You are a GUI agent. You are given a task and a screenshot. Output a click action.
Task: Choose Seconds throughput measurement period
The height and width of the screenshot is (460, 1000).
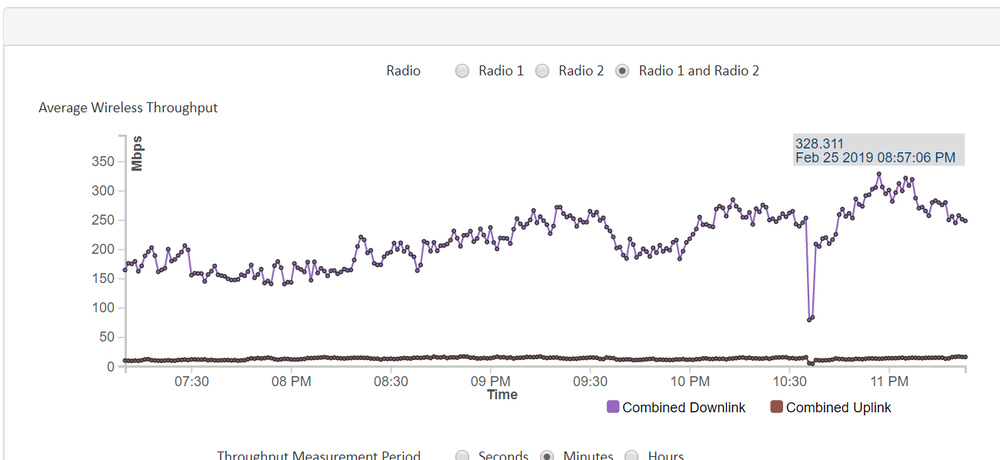[462, 456]
